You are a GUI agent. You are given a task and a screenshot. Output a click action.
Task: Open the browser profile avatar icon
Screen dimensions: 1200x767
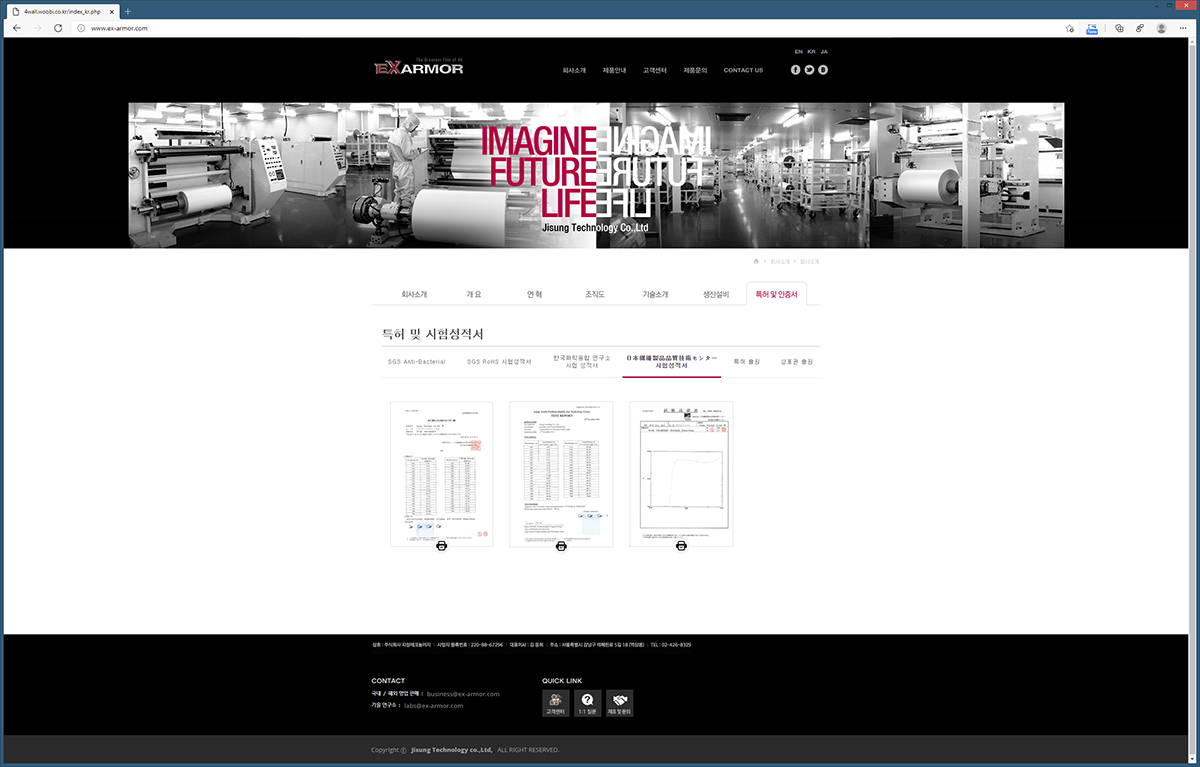point(1161,28)
